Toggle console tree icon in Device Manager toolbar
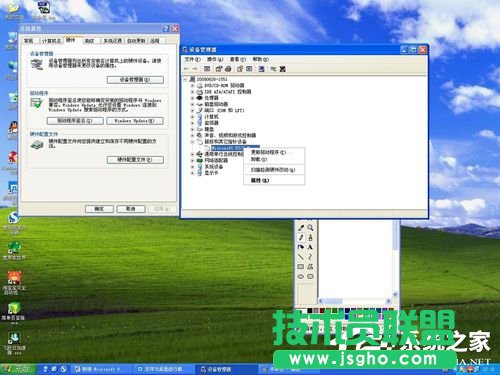The height and width of the screenshot is (375, 500). click(x=207, y=69)
